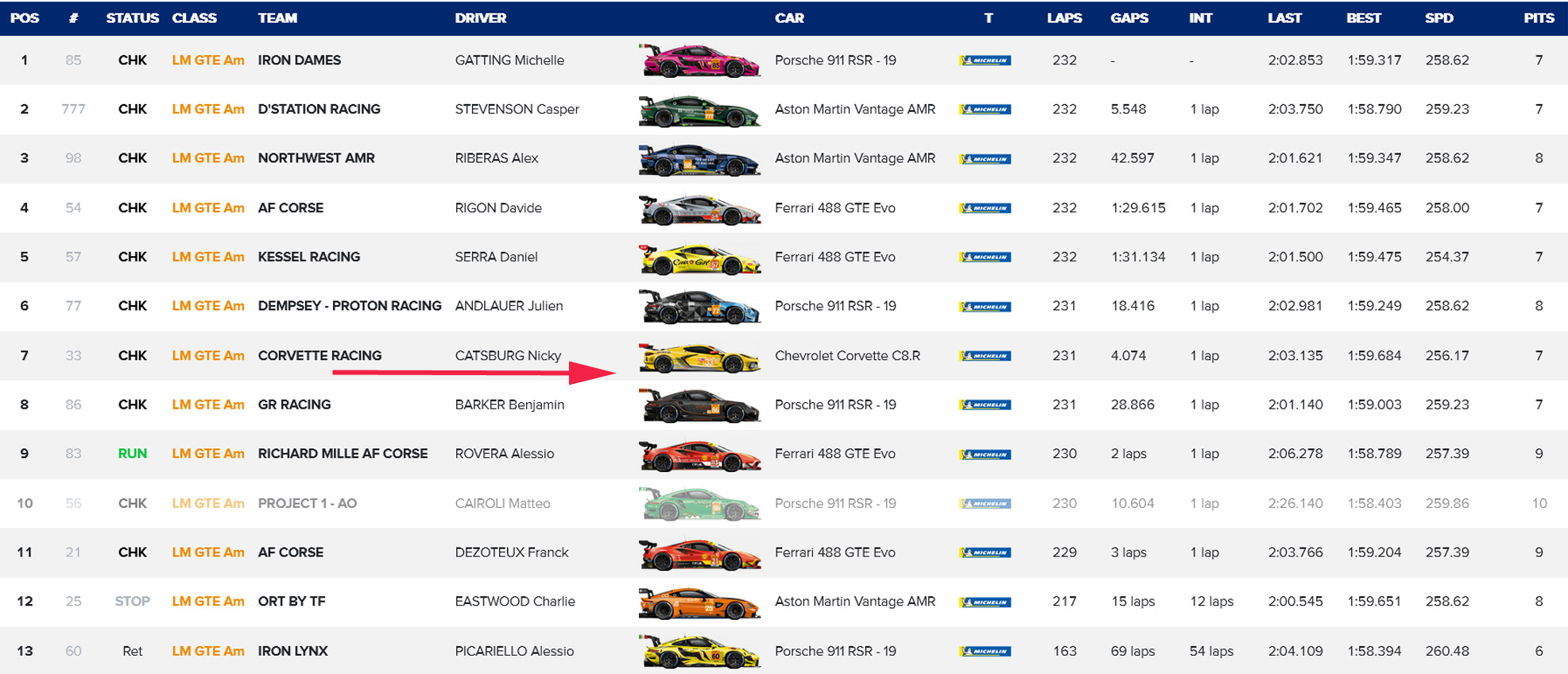Click the pink Iron Dames Porsche car image

pos(699,61)
